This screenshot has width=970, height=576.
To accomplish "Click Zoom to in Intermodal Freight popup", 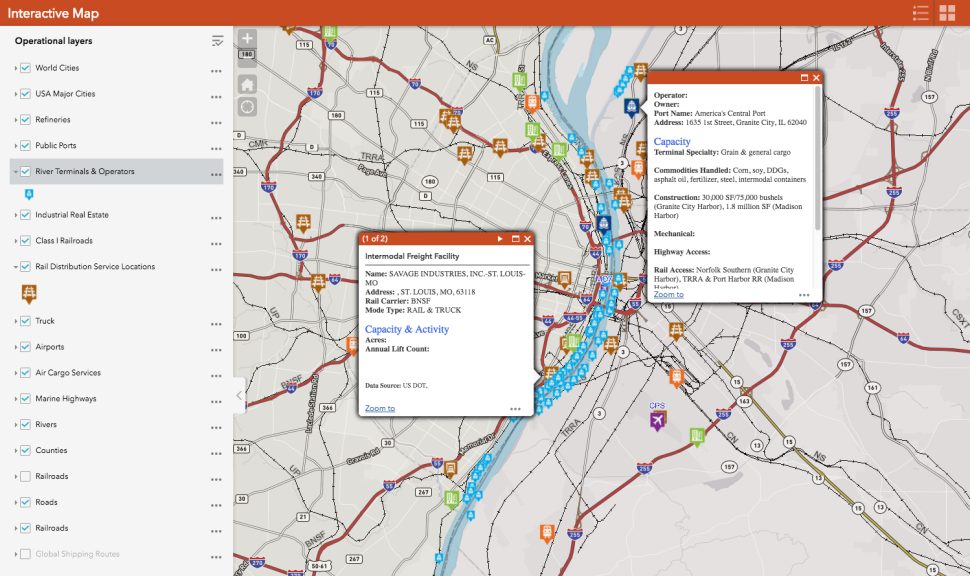I will click(380, 408).
